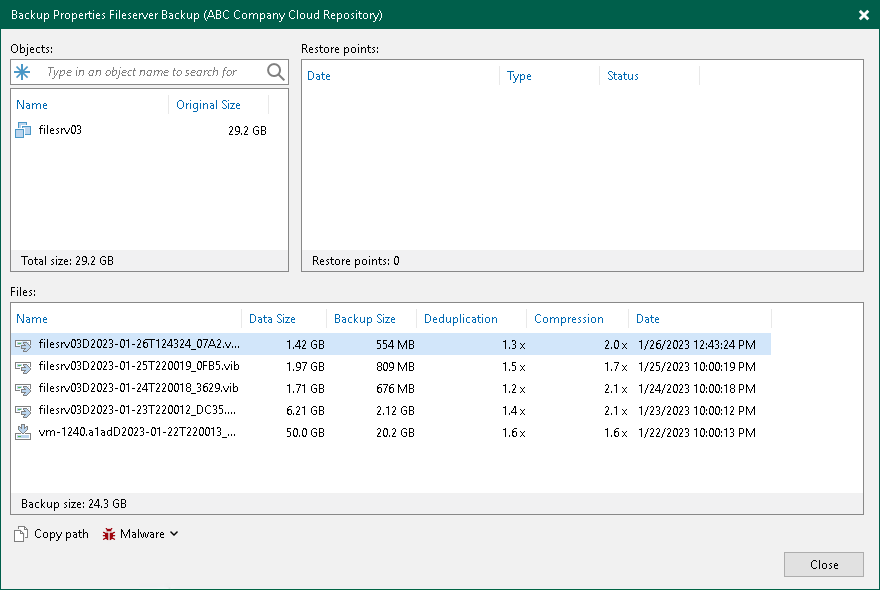The width and height of the screenshot is (880, 590).
Task: Type in the object name search field
Action: (x=150, y=72)
